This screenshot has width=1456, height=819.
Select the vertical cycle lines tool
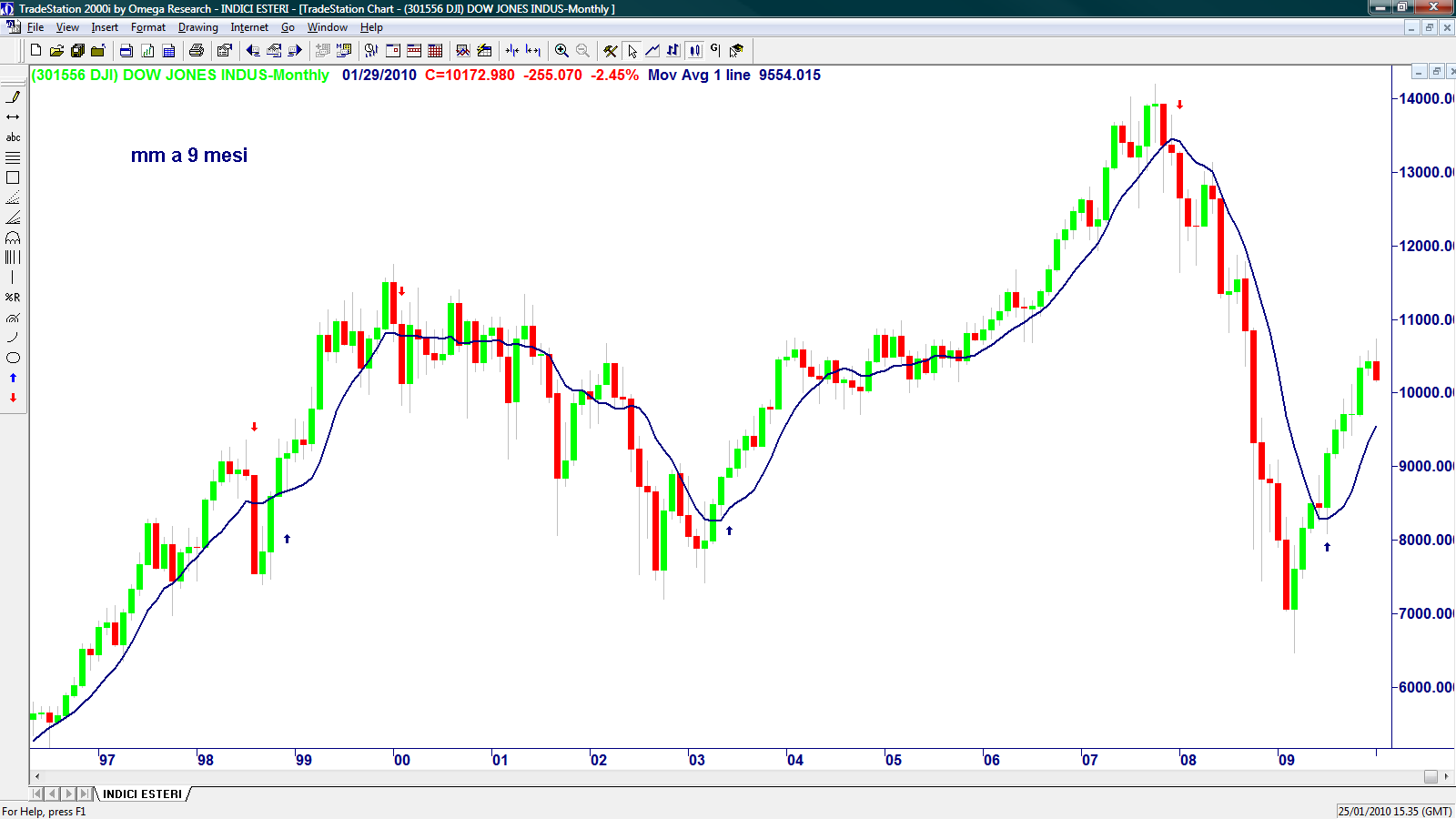pos(13,258)
